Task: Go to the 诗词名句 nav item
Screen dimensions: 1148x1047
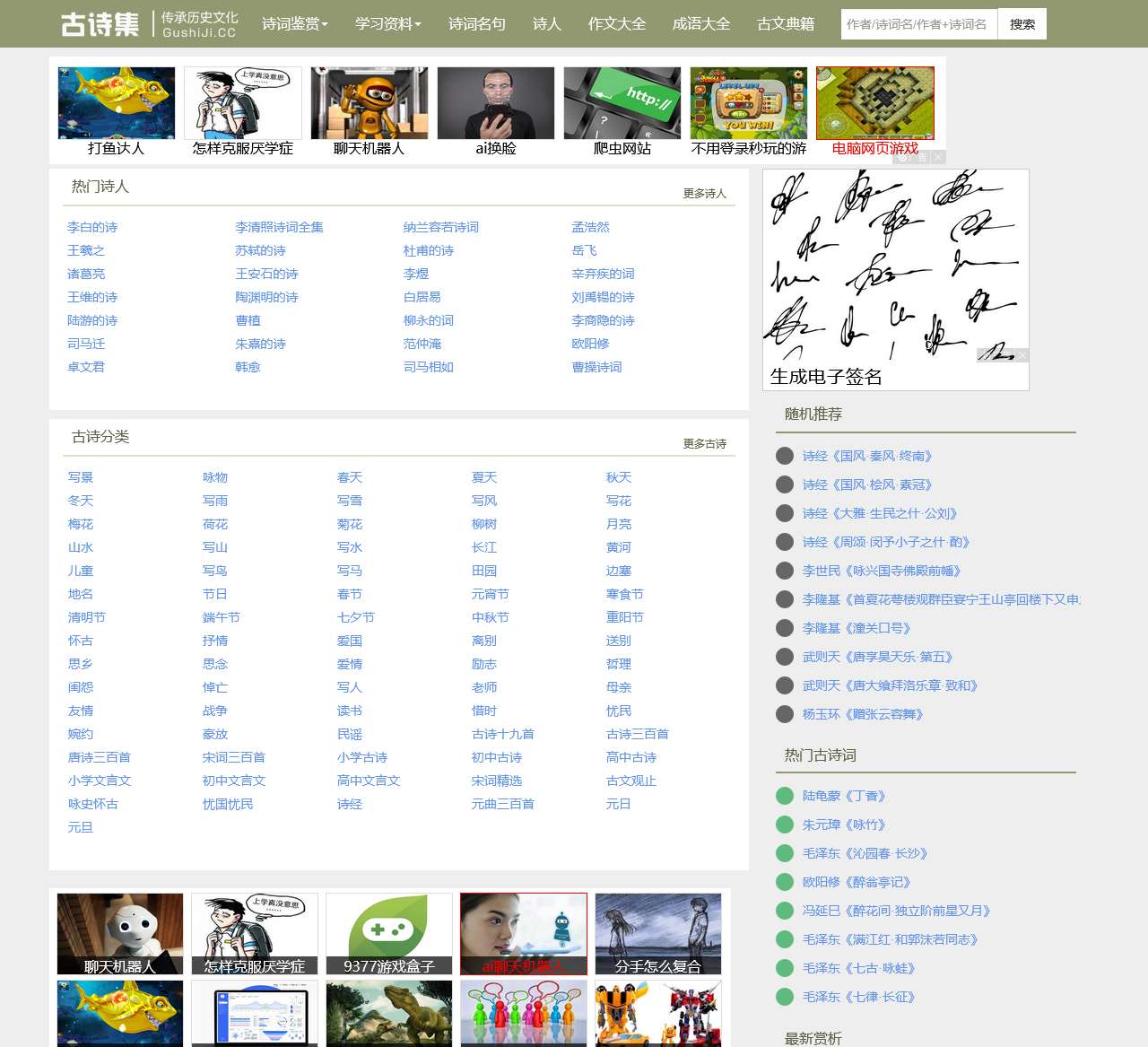Action: coord(477,24)
